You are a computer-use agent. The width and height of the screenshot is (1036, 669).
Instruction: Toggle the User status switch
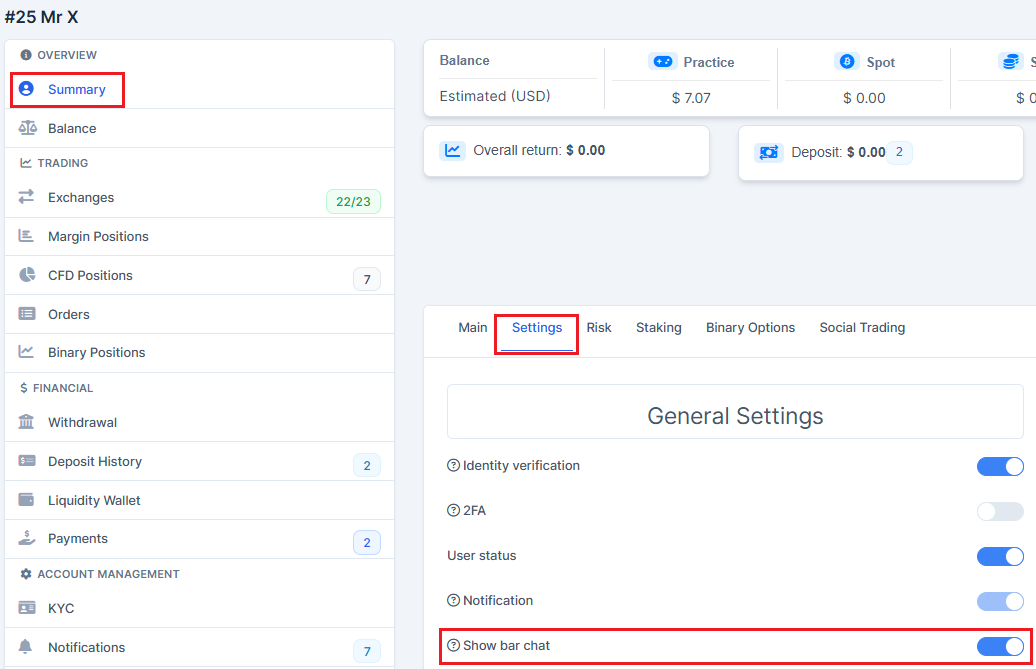tap(1000, 556)
